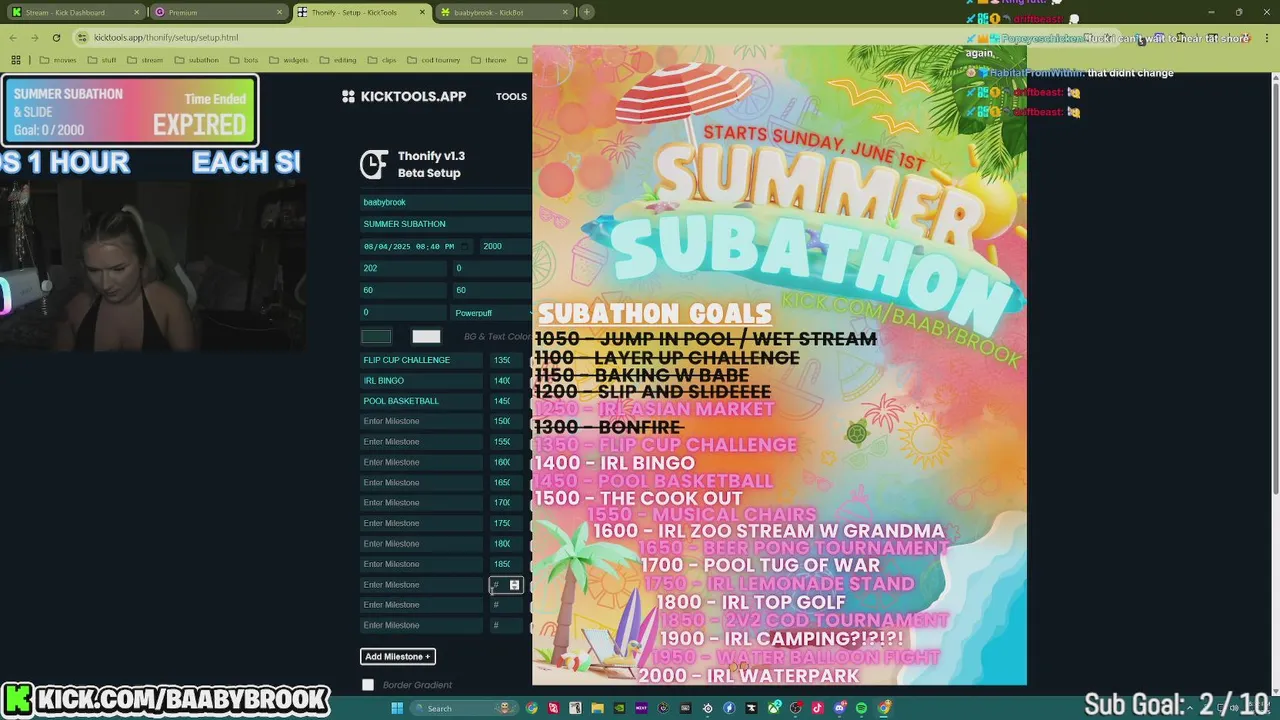Close the Stream - Kick Dashboard tab
Image resolution: width=1280 pixels, height=720 pixels.
(x=137, y=12)
